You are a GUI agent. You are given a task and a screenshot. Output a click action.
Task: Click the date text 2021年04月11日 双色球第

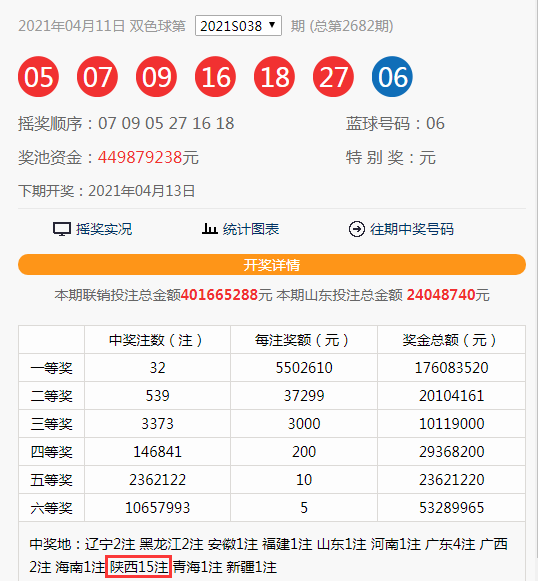(x=102, y=26)
